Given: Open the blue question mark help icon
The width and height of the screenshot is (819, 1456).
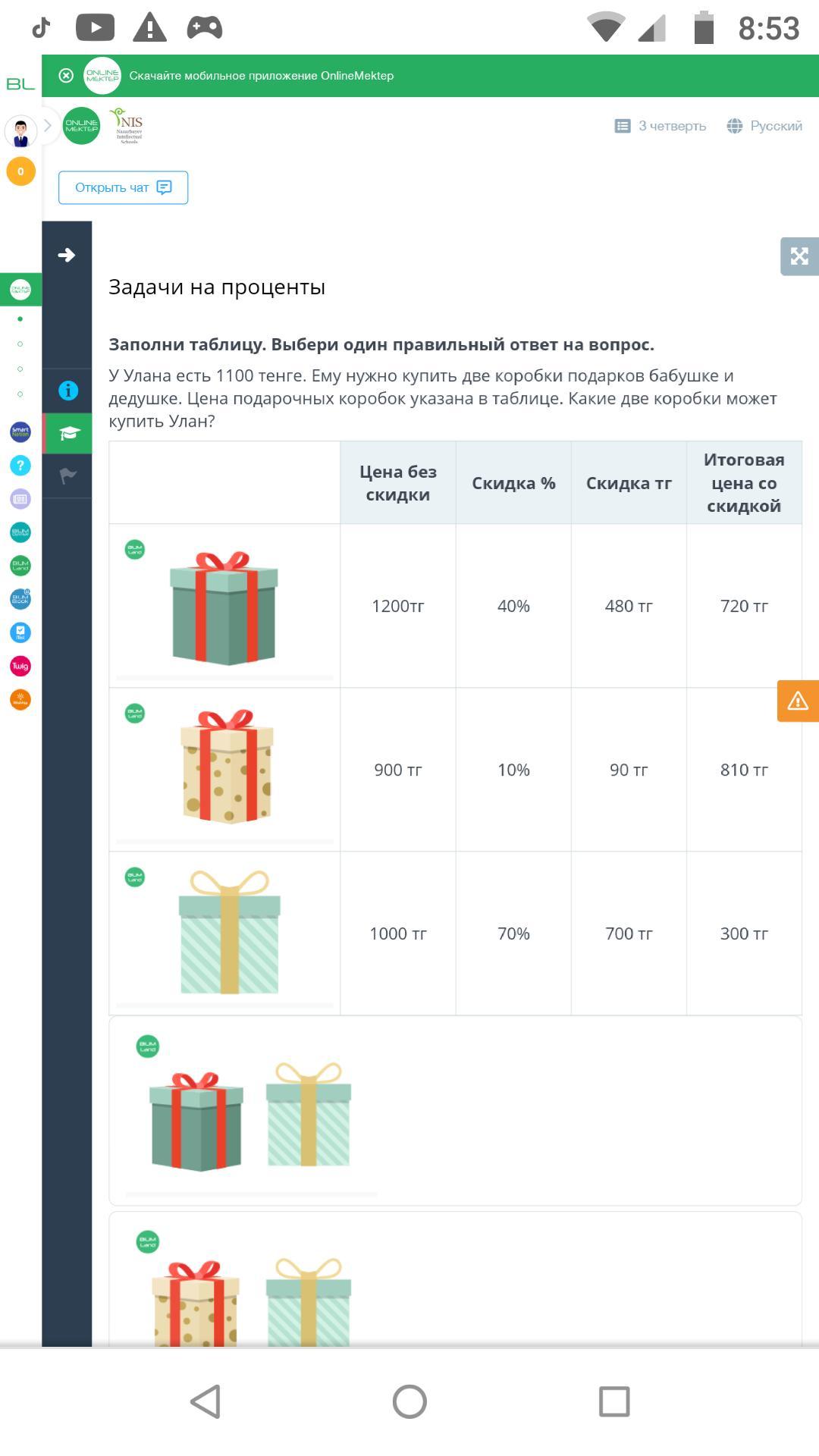Looking at the screenshot, I should pyautogui.click(x=20, y=466).
